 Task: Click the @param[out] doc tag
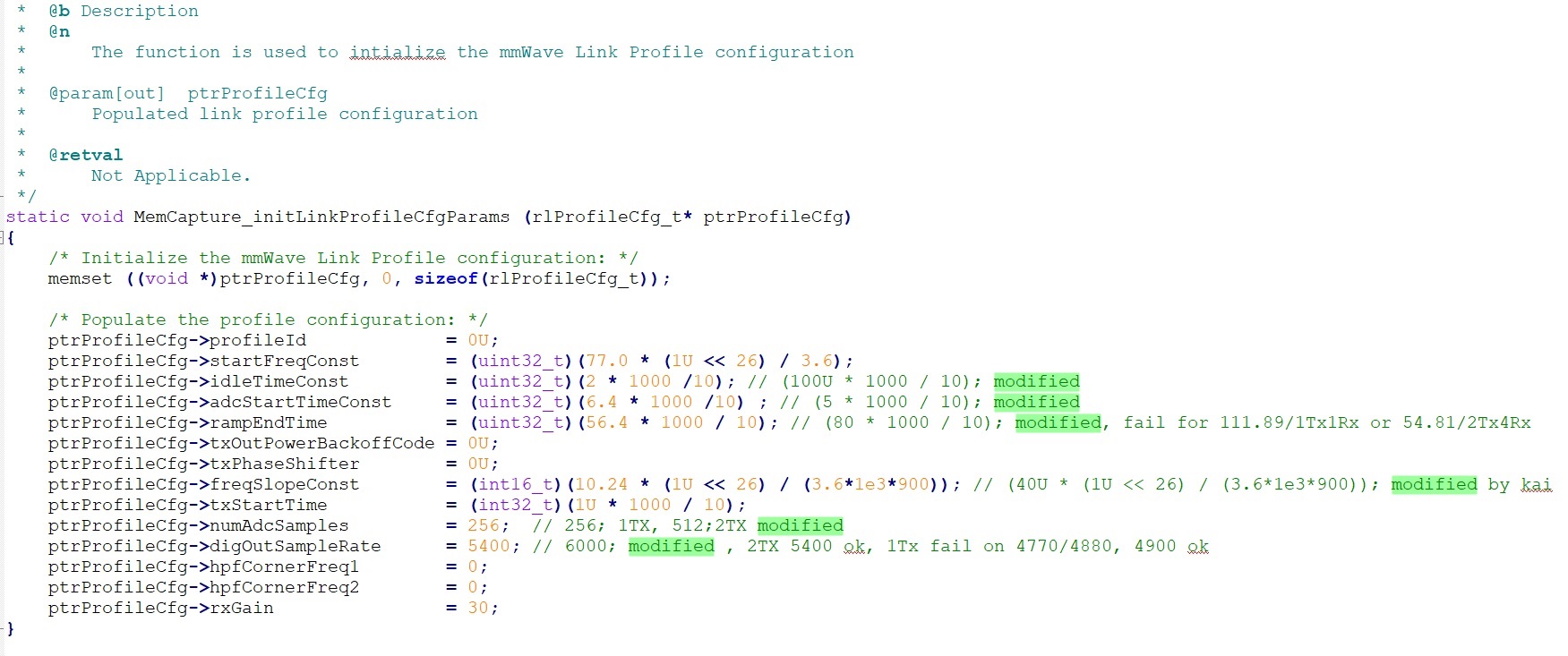107,93
